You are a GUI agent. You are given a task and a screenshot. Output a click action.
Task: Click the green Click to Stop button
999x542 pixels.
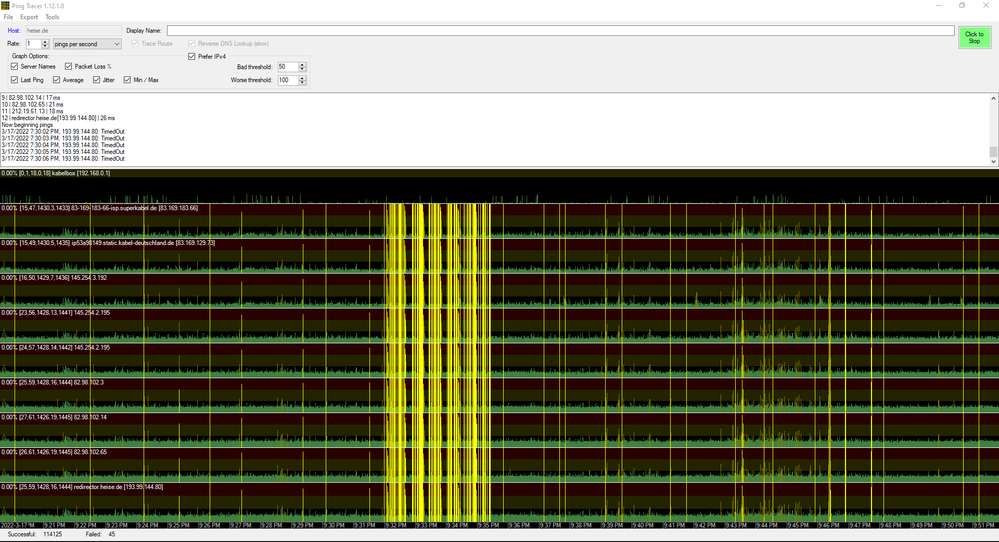coord(974,38)
